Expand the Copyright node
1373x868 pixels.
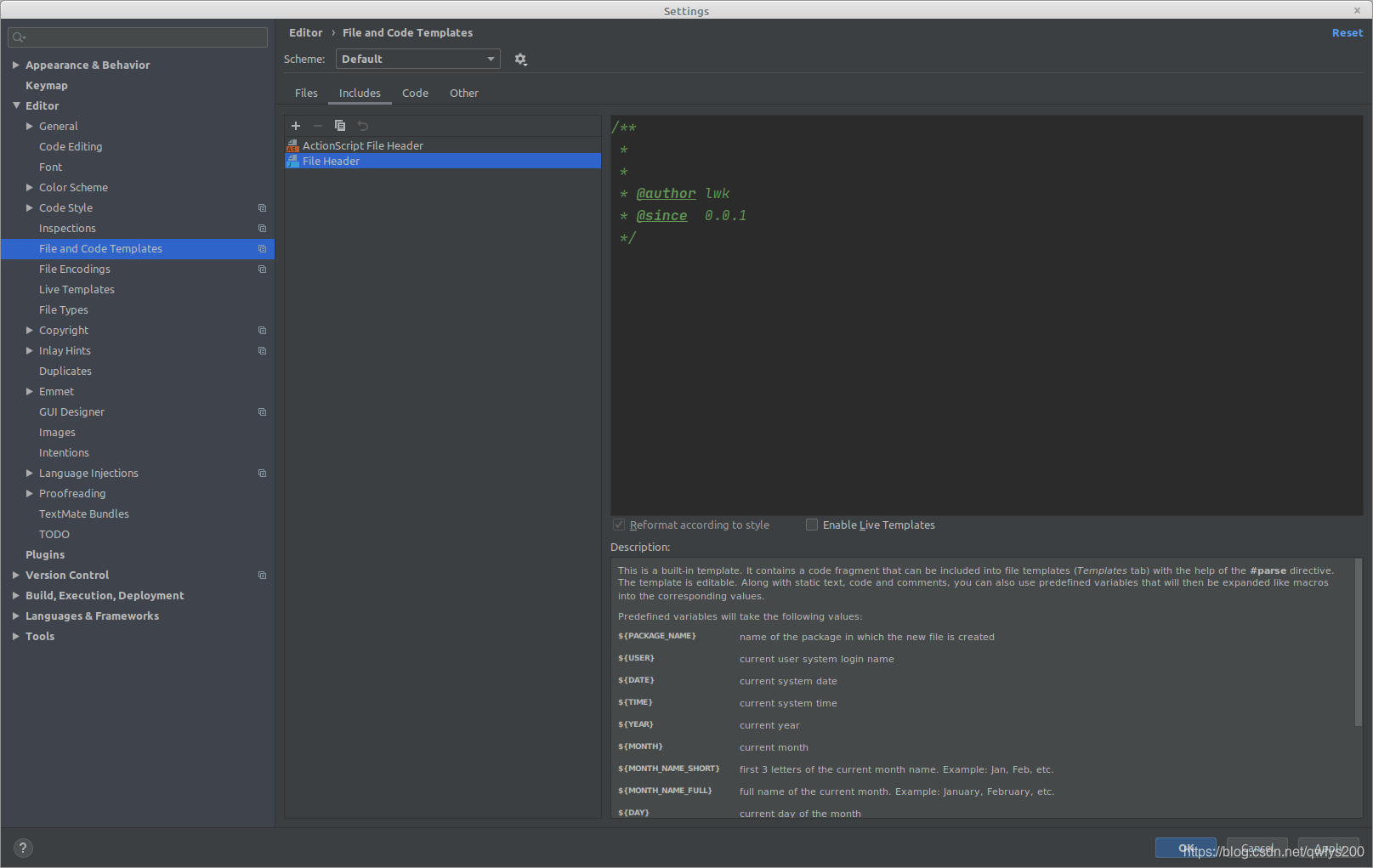coord(30,330)
